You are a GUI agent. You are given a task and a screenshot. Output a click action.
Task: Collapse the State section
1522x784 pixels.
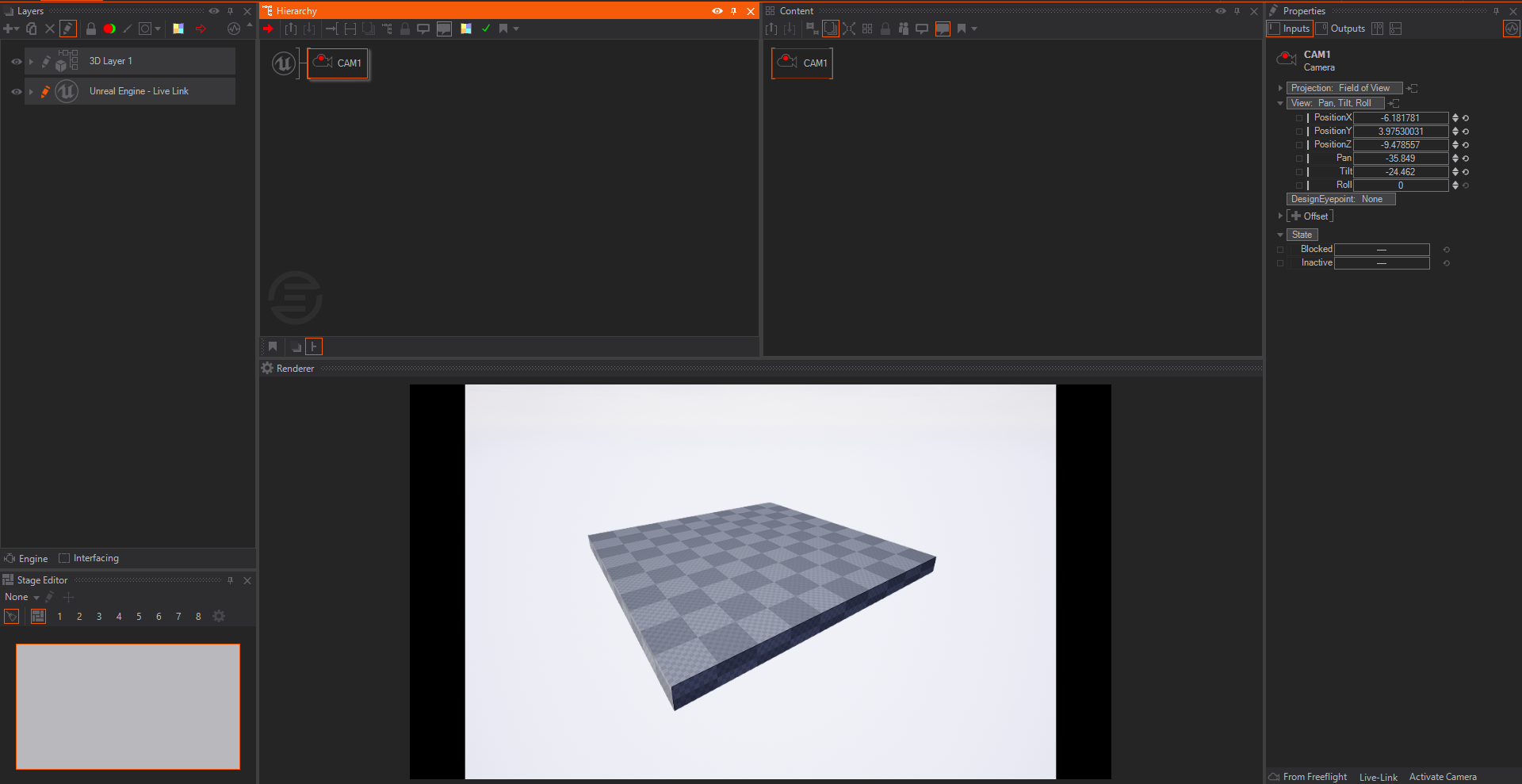click(1280, 235)
